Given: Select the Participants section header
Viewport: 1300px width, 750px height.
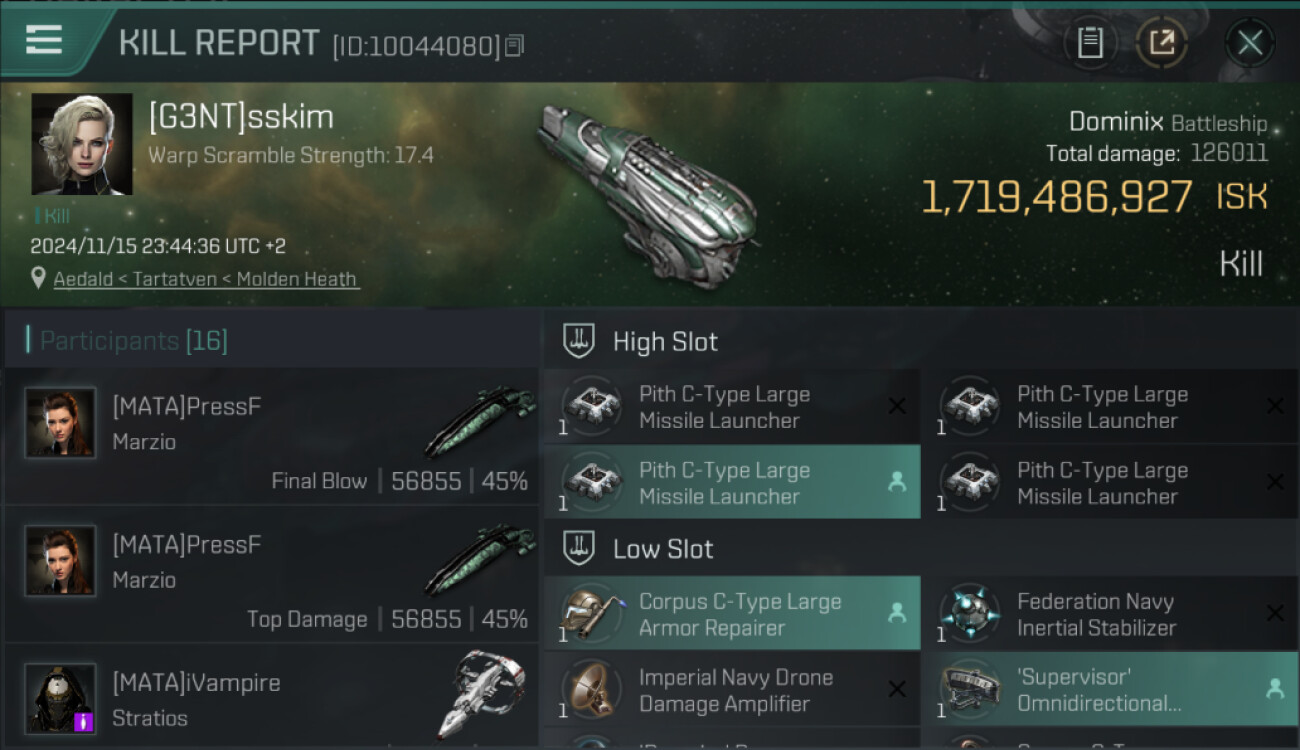Looking at the screenshot, I should click(x=134, y=341).
